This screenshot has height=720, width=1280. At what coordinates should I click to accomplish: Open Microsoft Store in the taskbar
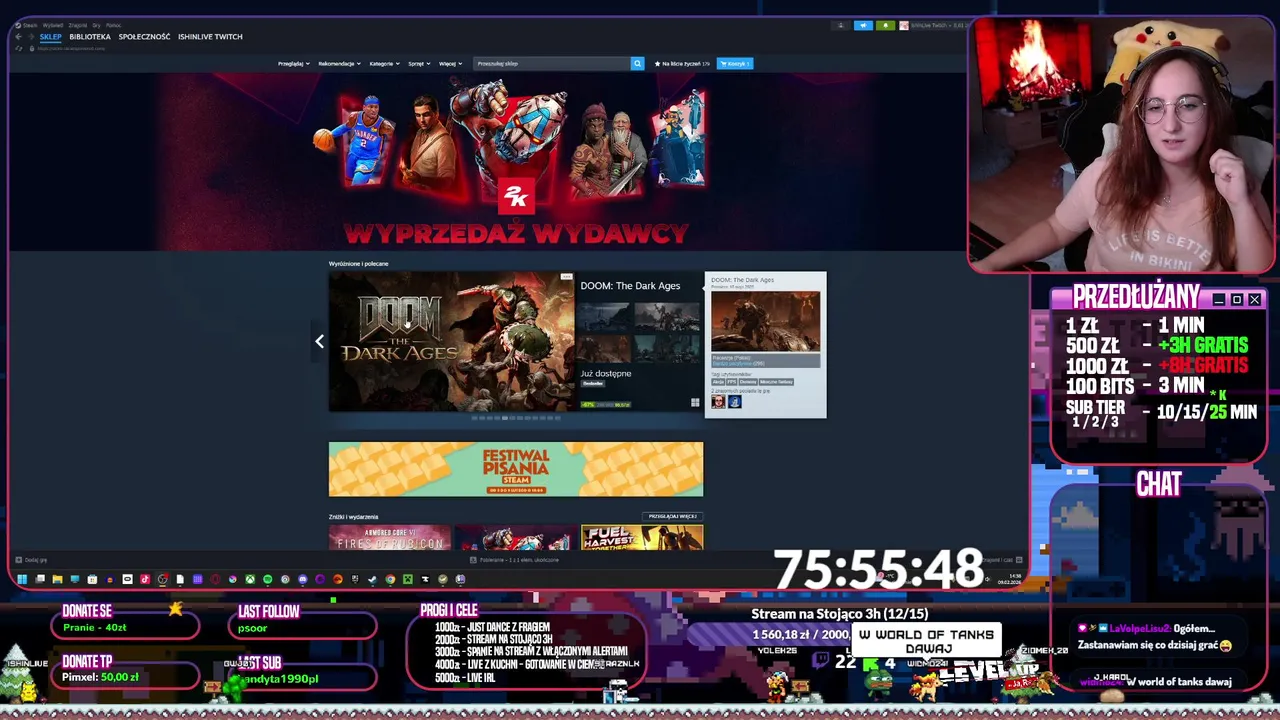[92, 579]
